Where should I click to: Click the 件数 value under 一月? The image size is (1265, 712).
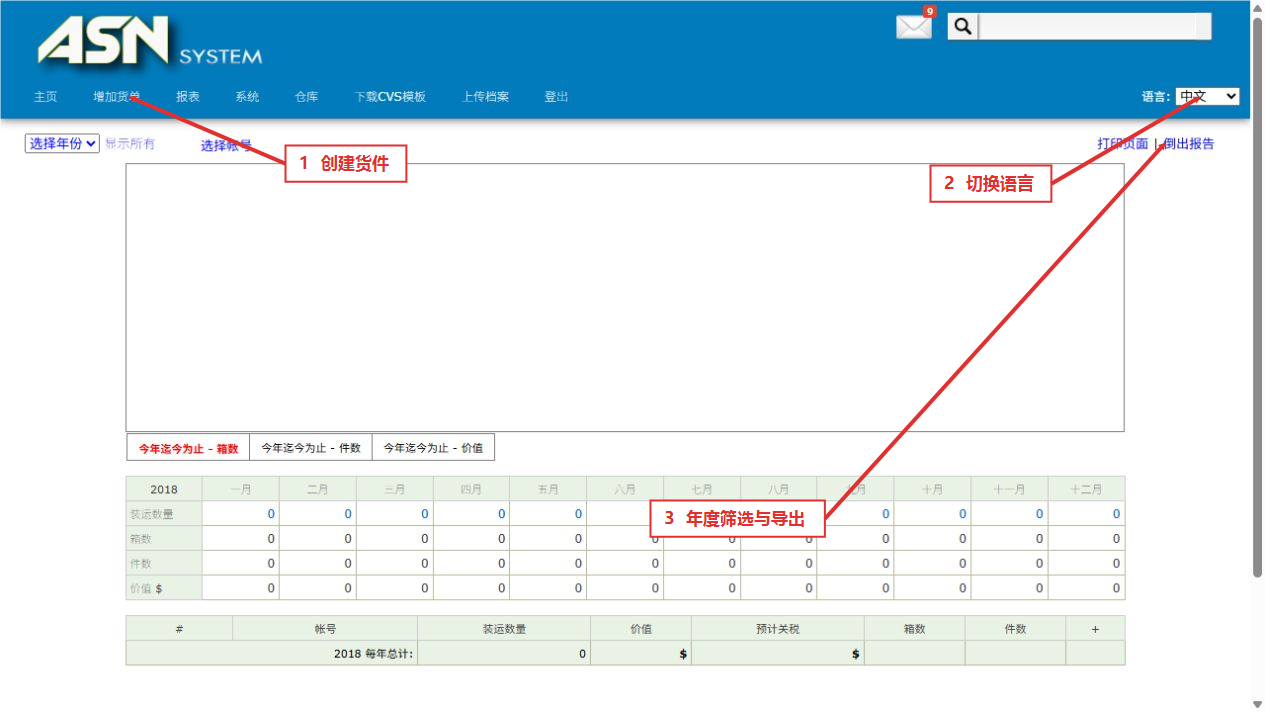pos(271,563)
